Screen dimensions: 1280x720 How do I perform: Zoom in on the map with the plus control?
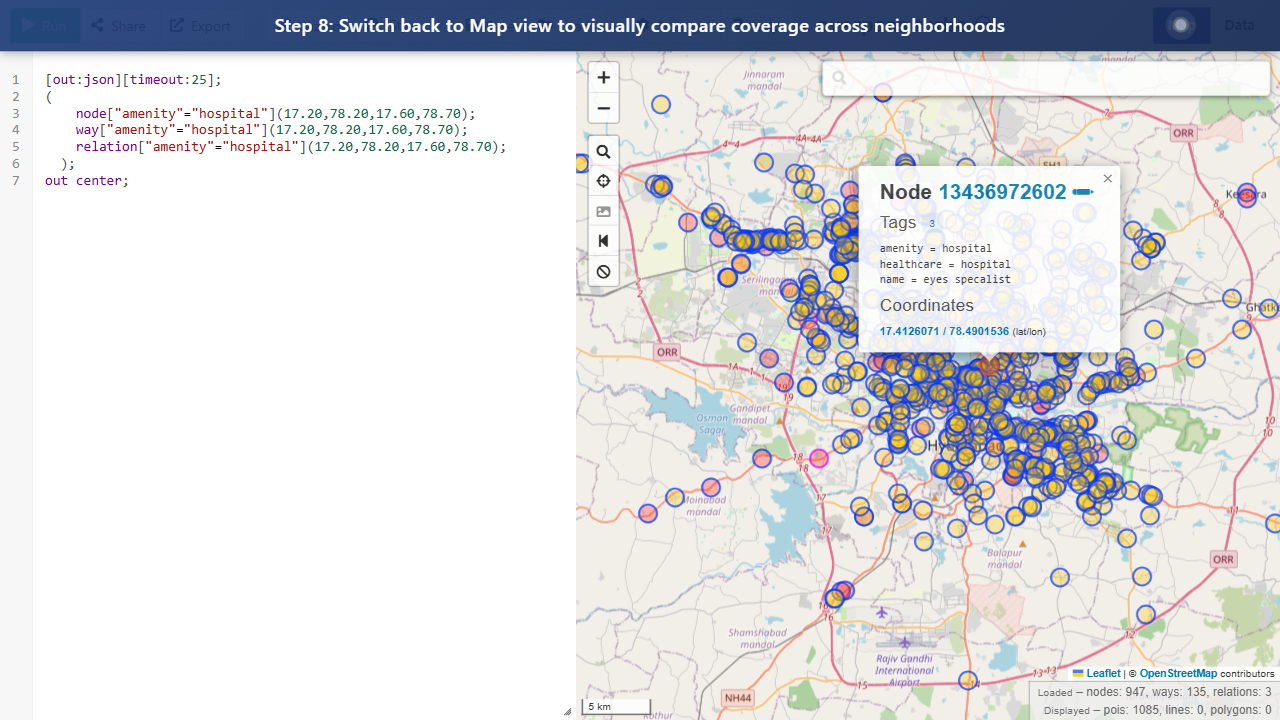(603, 77)
